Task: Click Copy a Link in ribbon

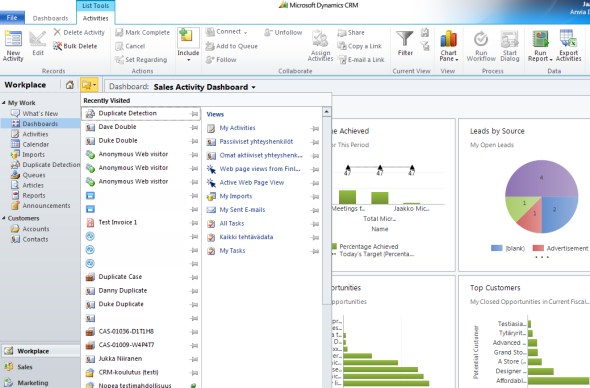Action: [359, 46]
